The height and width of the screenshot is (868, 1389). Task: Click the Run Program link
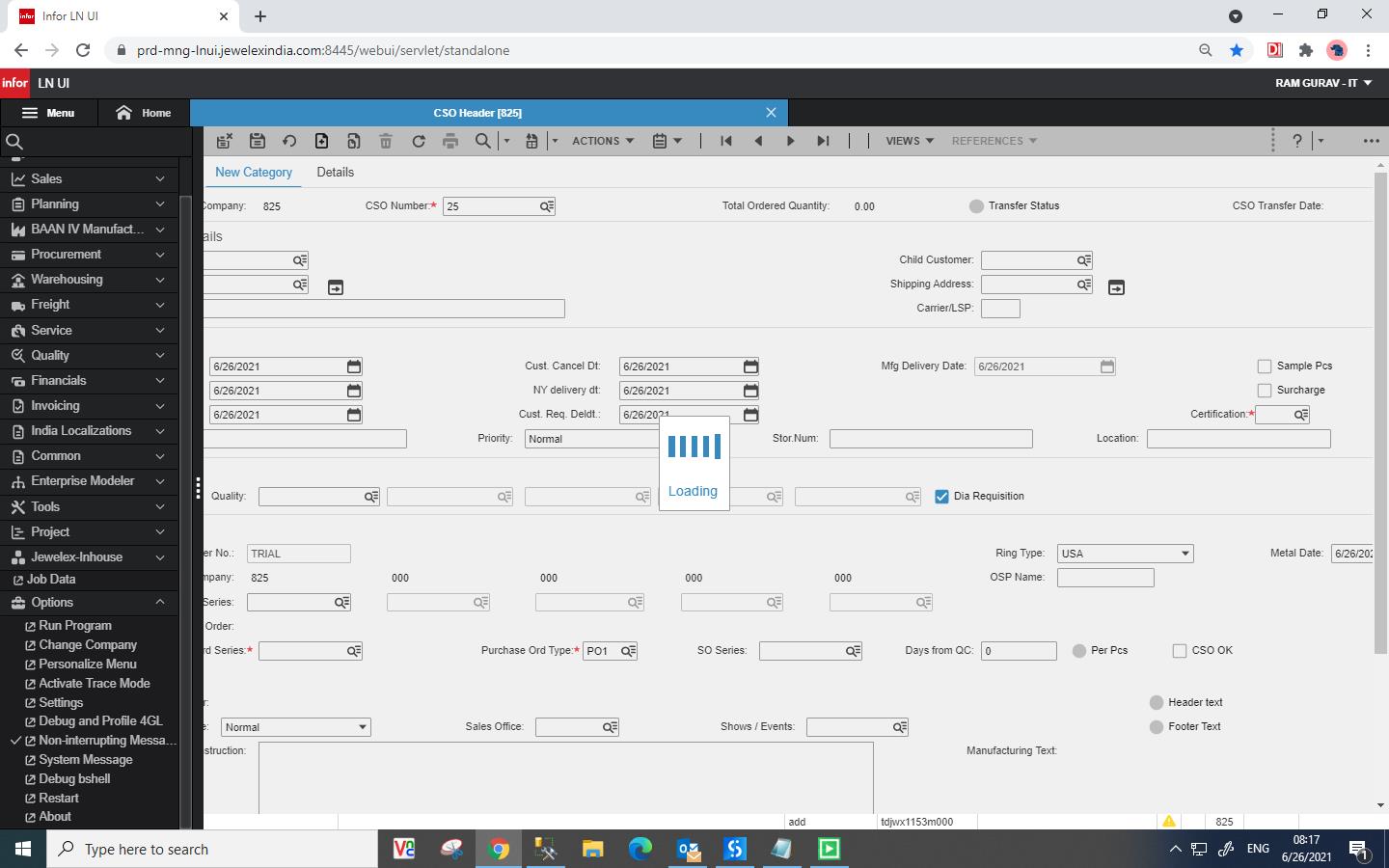(x=75, y=626)
